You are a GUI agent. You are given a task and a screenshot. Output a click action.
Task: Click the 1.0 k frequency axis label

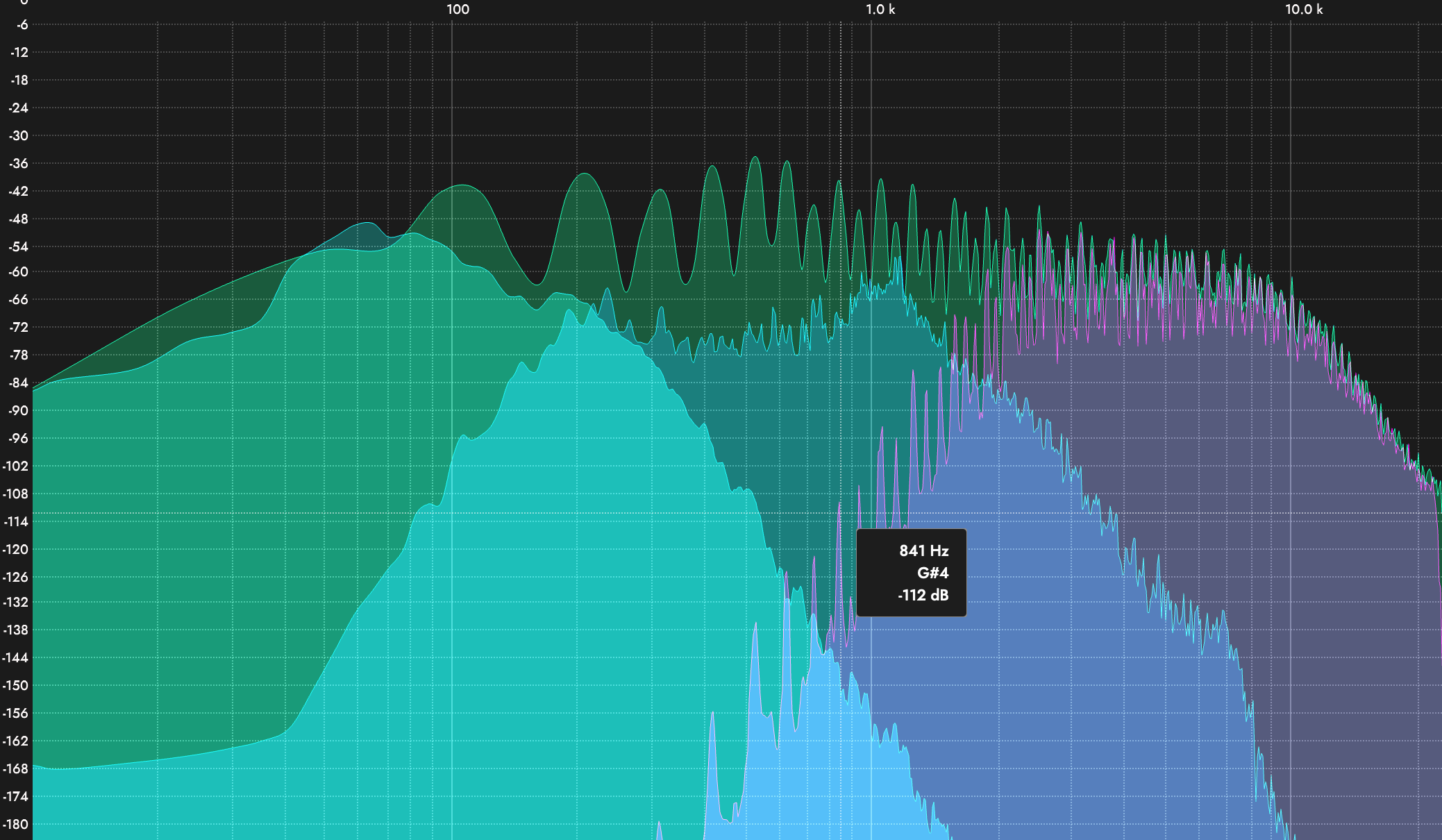880,9
